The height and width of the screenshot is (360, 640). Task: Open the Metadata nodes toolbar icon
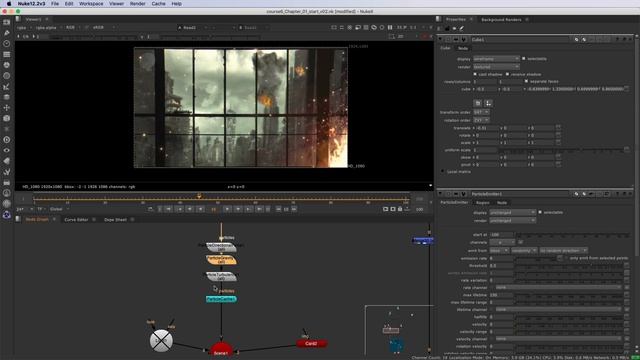click(7, 161)
